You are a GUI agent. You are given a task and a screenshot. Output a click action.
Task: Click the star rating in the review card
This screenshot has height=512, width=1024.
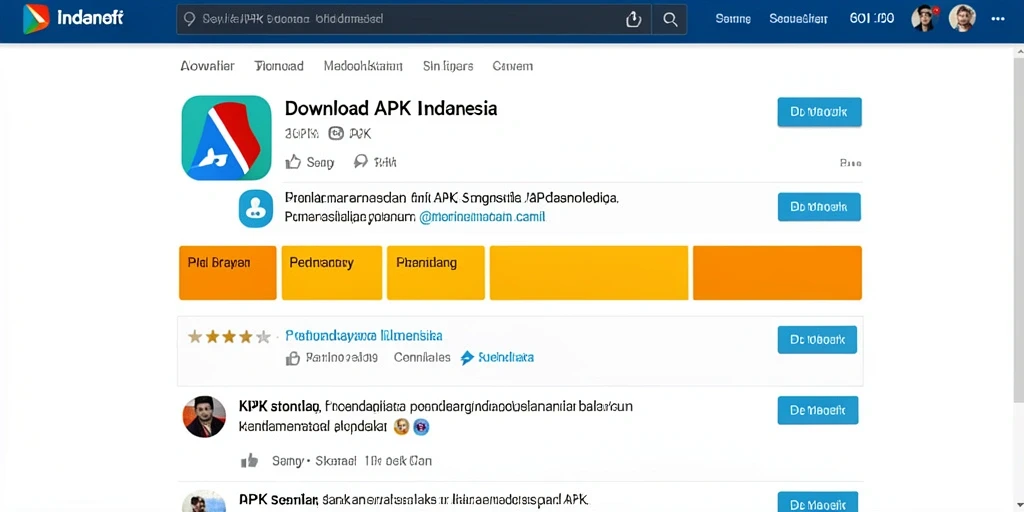tap(229, 337)
